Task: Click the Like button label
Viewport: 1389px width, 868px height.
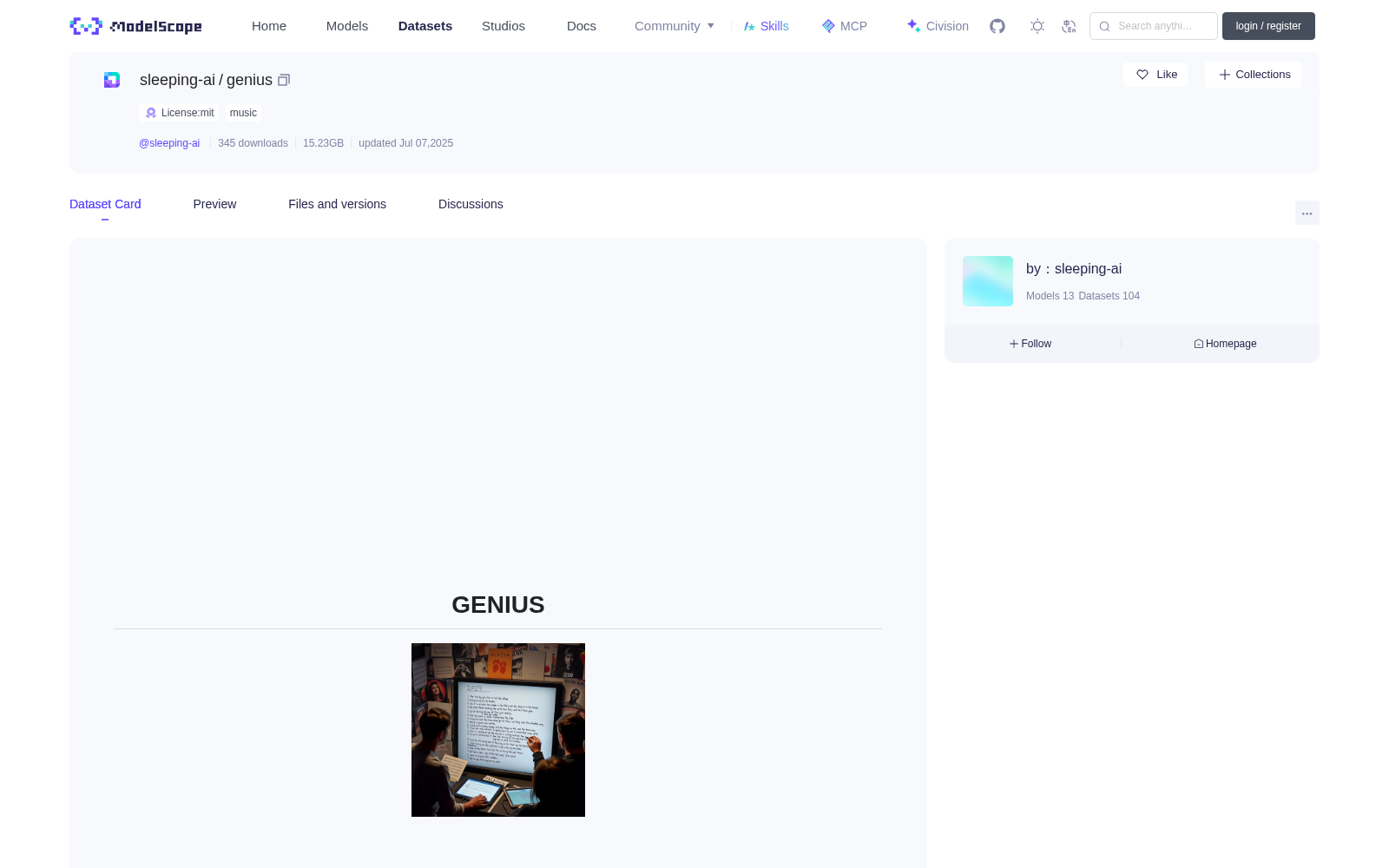Action: coord(1167,75)
